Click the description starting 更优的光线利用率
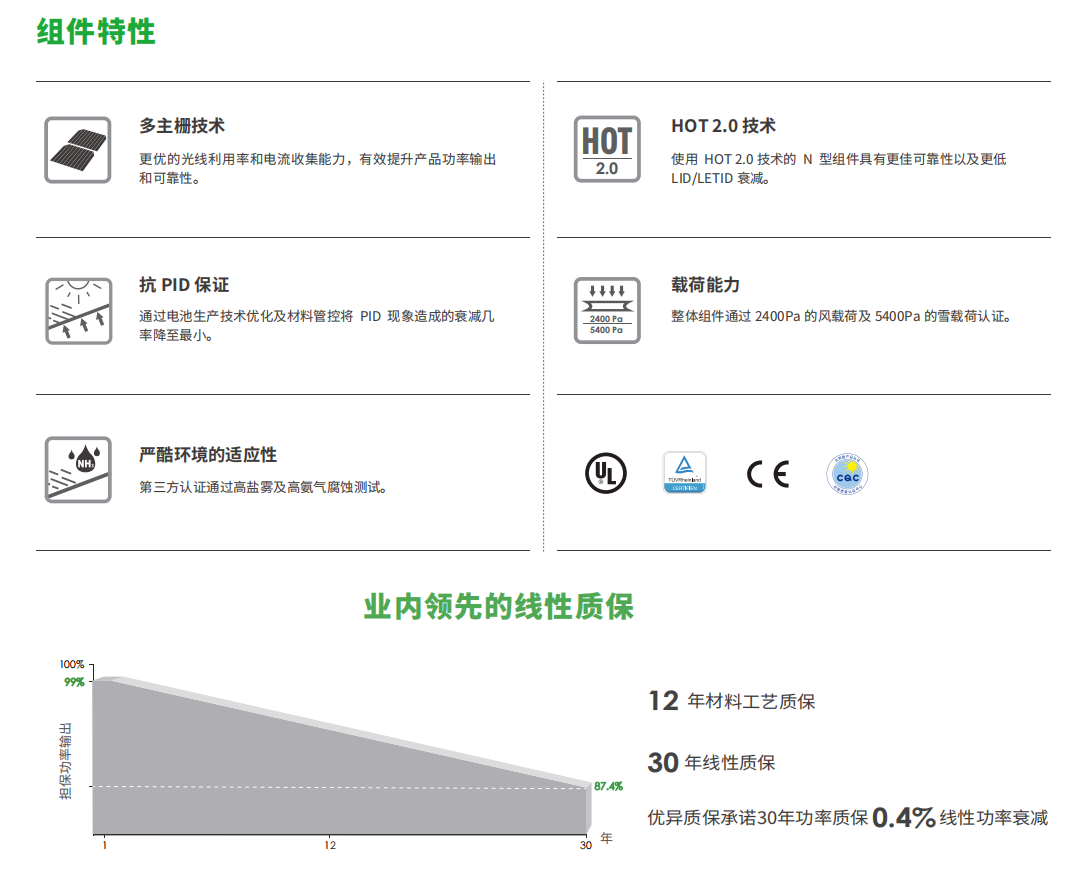The width and height of the screenshot is (1070, 882). click(x=318, y=168)
